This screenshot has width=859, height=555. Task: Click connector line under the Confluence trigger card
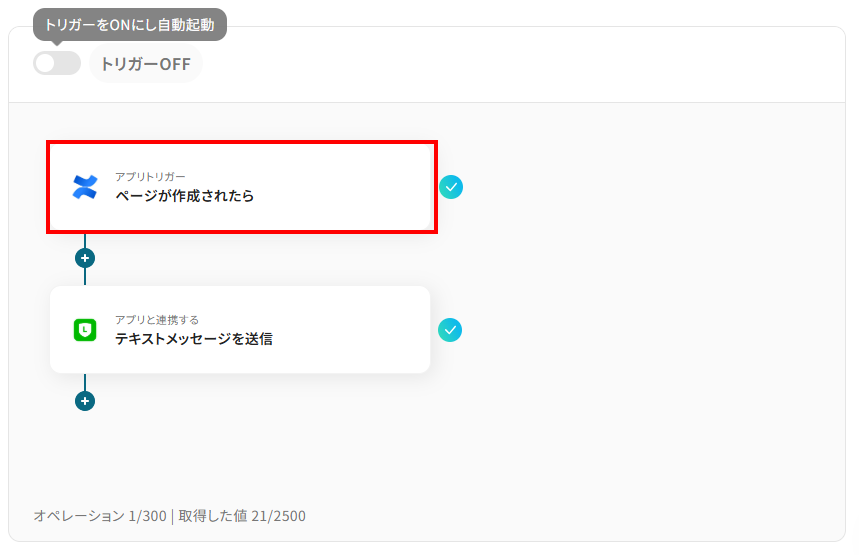click(85, 240)
